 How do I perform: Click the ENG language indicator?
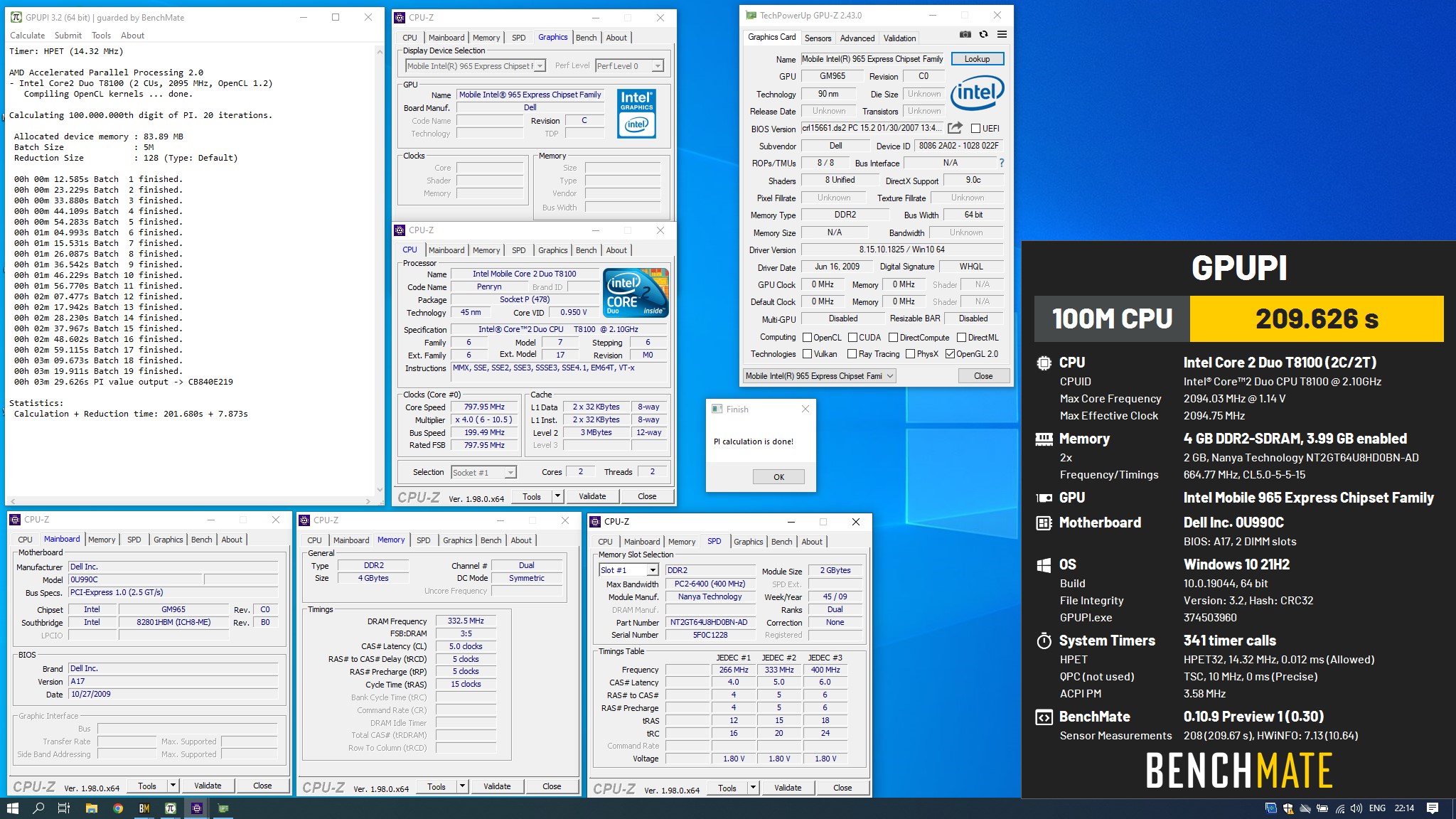click(x=1377, y=808)
